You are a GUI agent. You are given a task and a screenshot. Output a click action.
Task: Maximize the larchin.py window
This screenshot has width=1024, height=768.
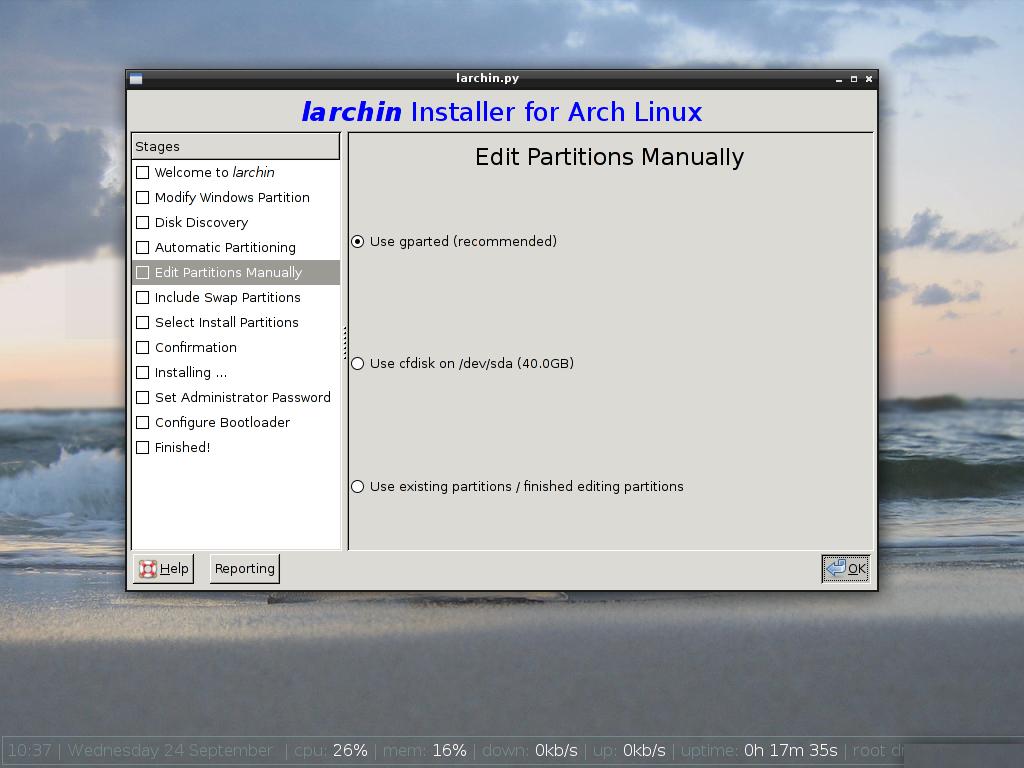[854, 79]
